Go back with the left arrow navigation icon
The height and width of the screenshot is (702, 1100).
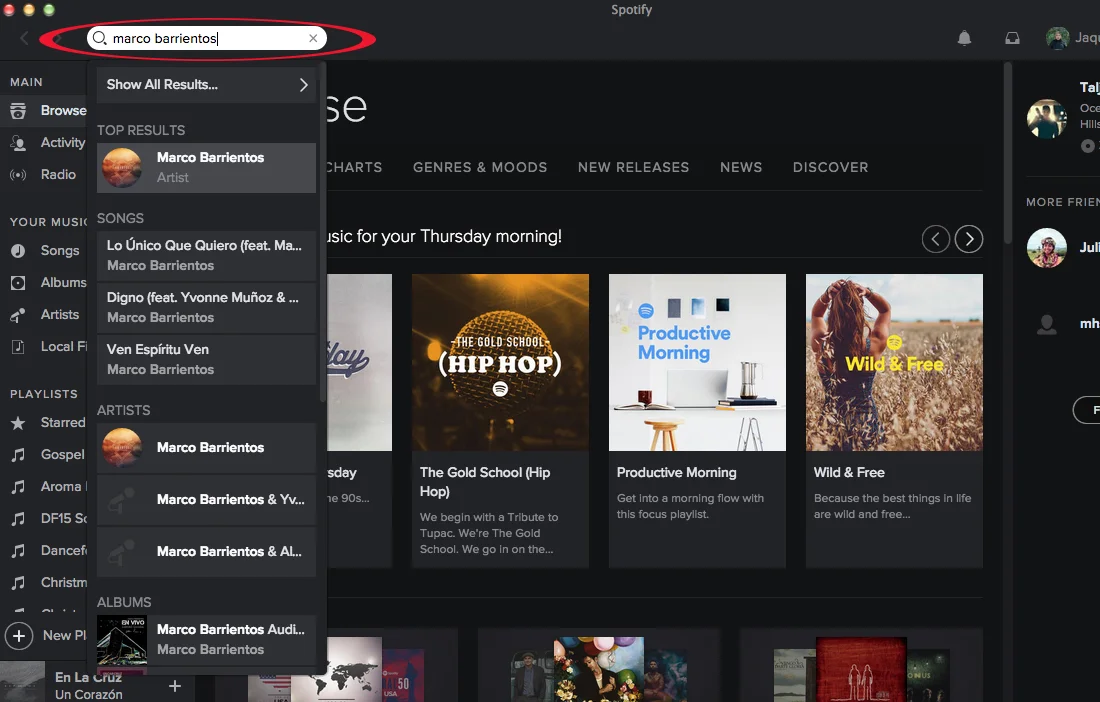point(25,38)
